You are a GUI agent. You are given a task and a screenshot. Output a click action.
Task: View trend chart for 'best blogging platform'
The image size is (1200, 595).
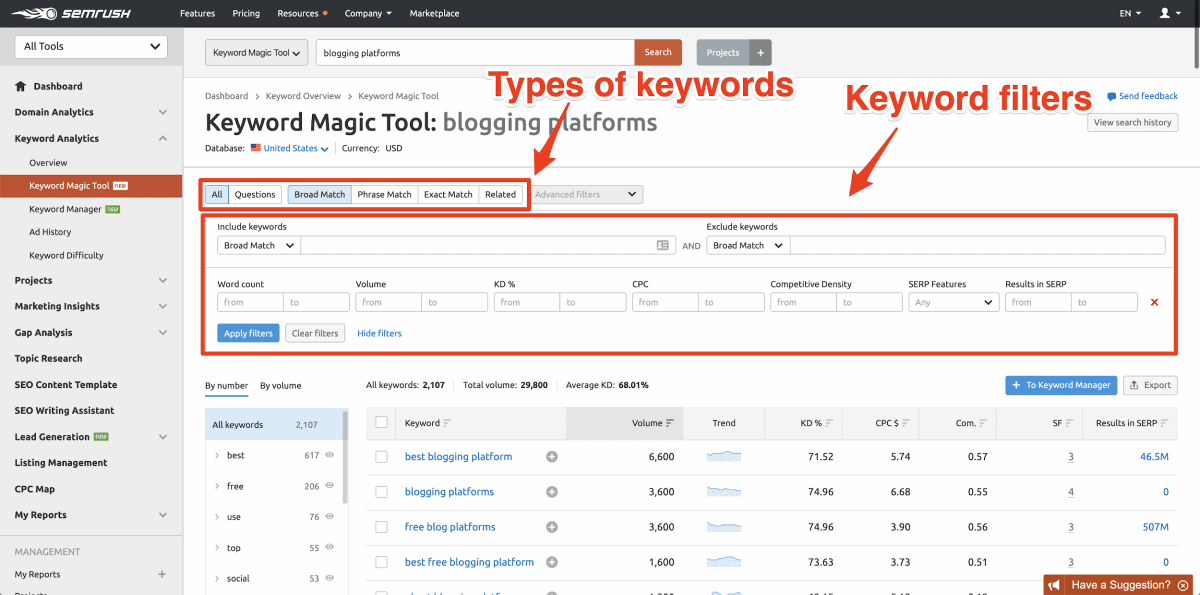724,456
